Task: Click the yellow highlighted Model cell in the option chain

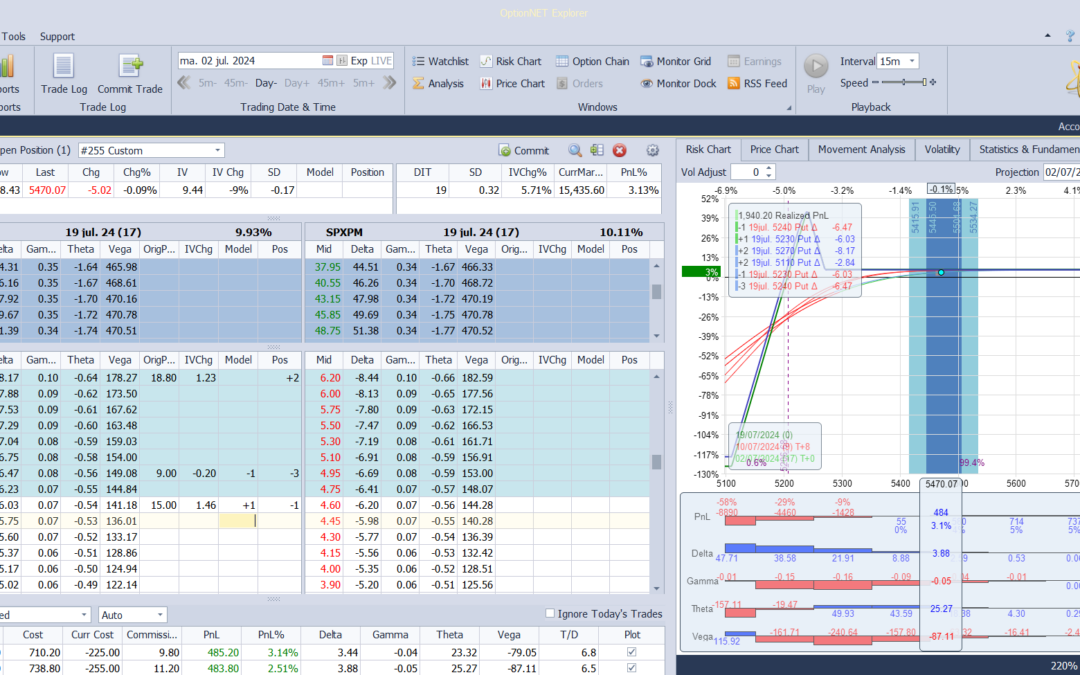Action: click(238, 521)
